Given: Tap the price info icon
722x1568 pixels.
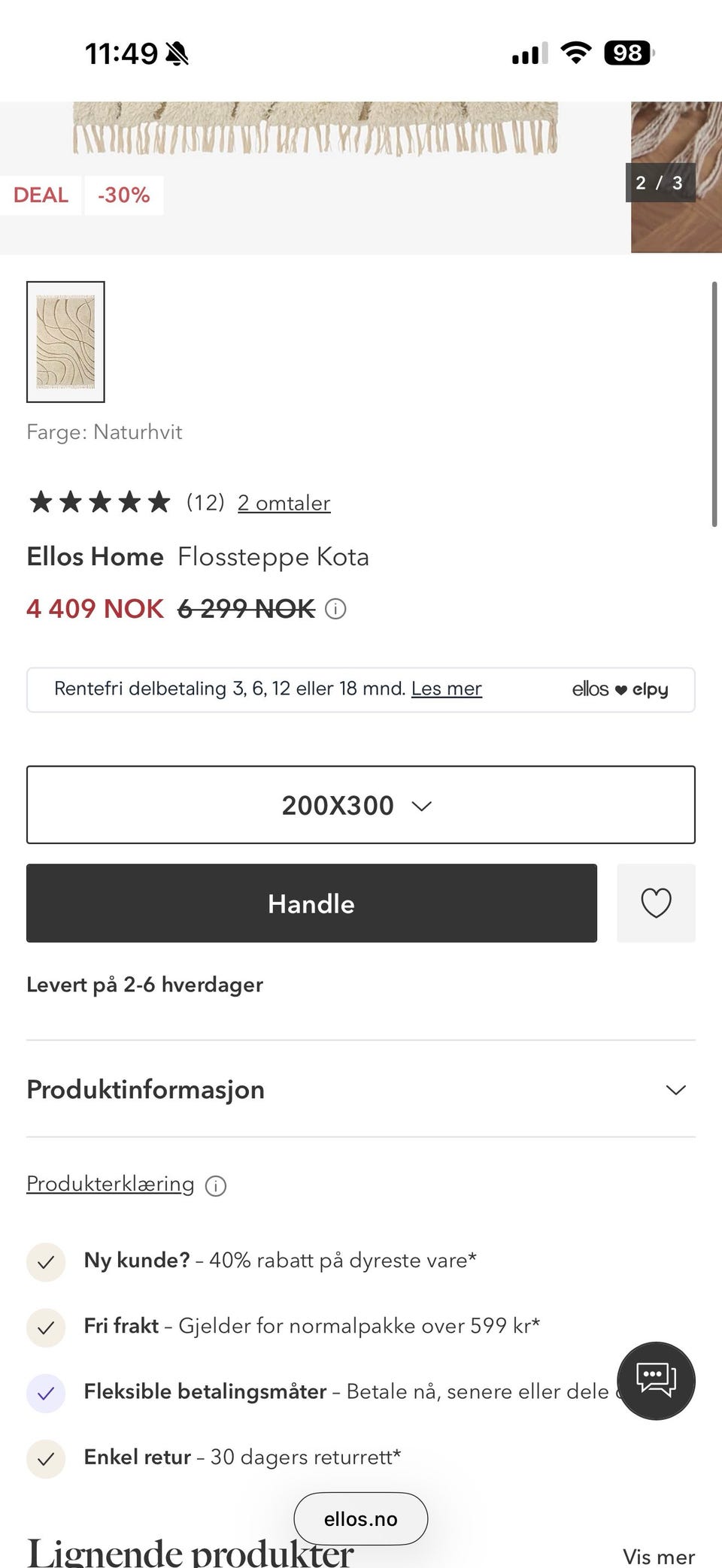Looking at the screenshot, I should click(x=335, y=609).
